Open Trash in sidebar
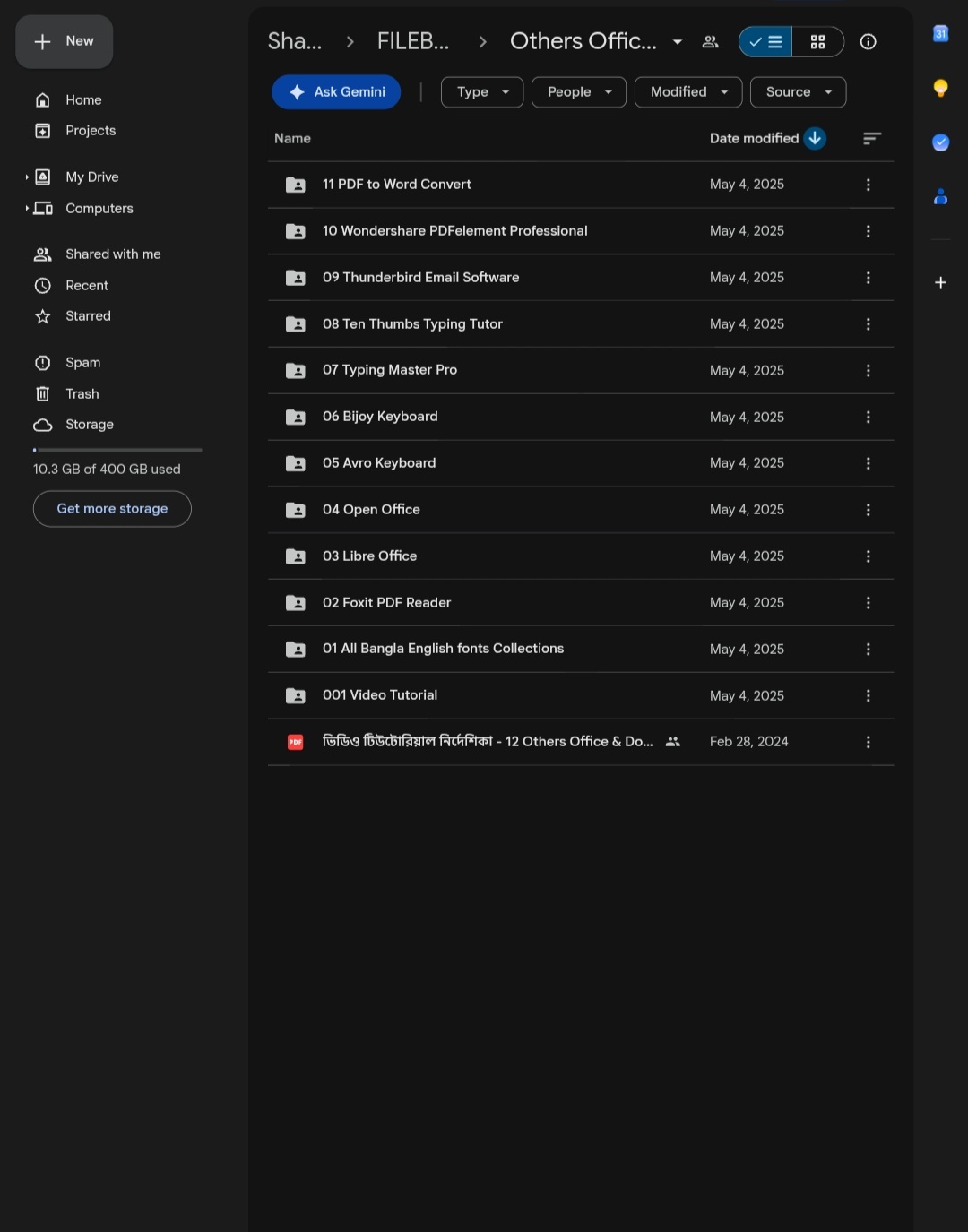Screen dimensions: 968x1232 (x=82, y=394)
